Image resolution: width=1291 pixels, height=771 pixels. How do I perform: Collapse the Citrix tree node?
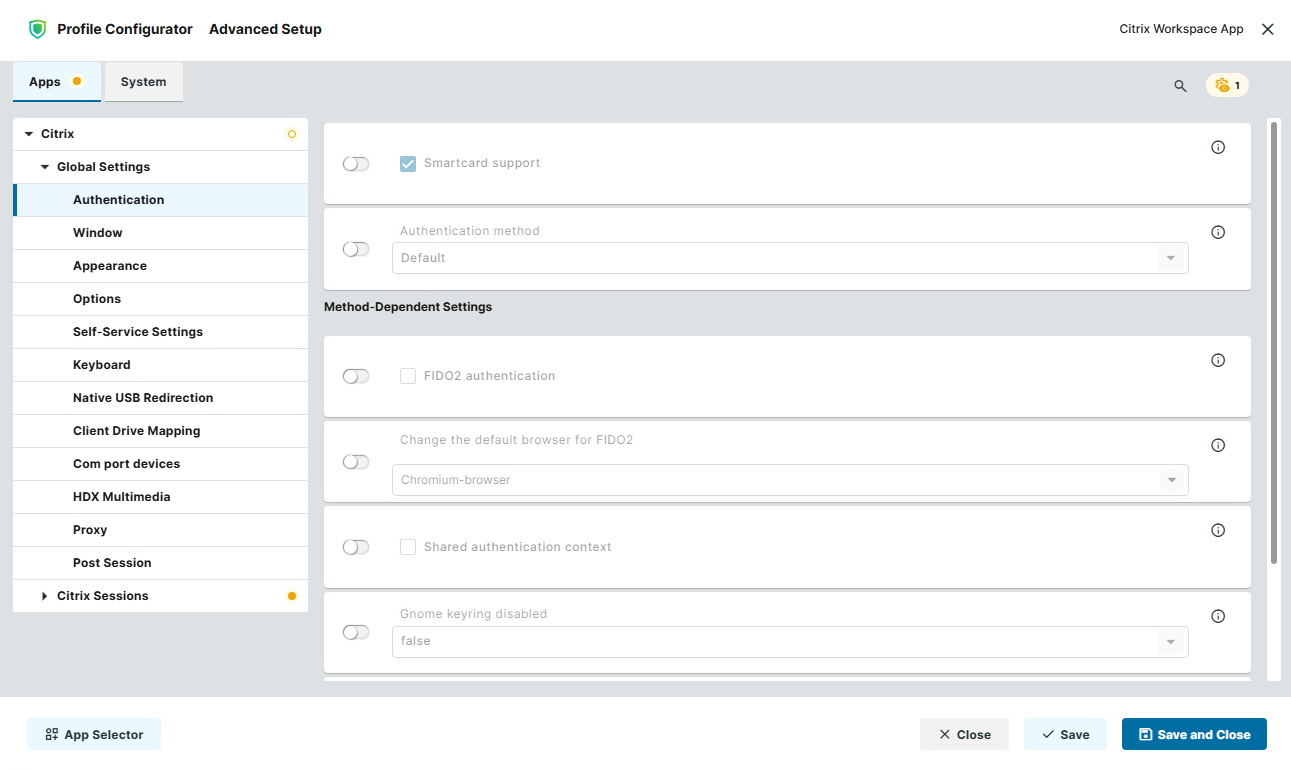coord(29,134)
